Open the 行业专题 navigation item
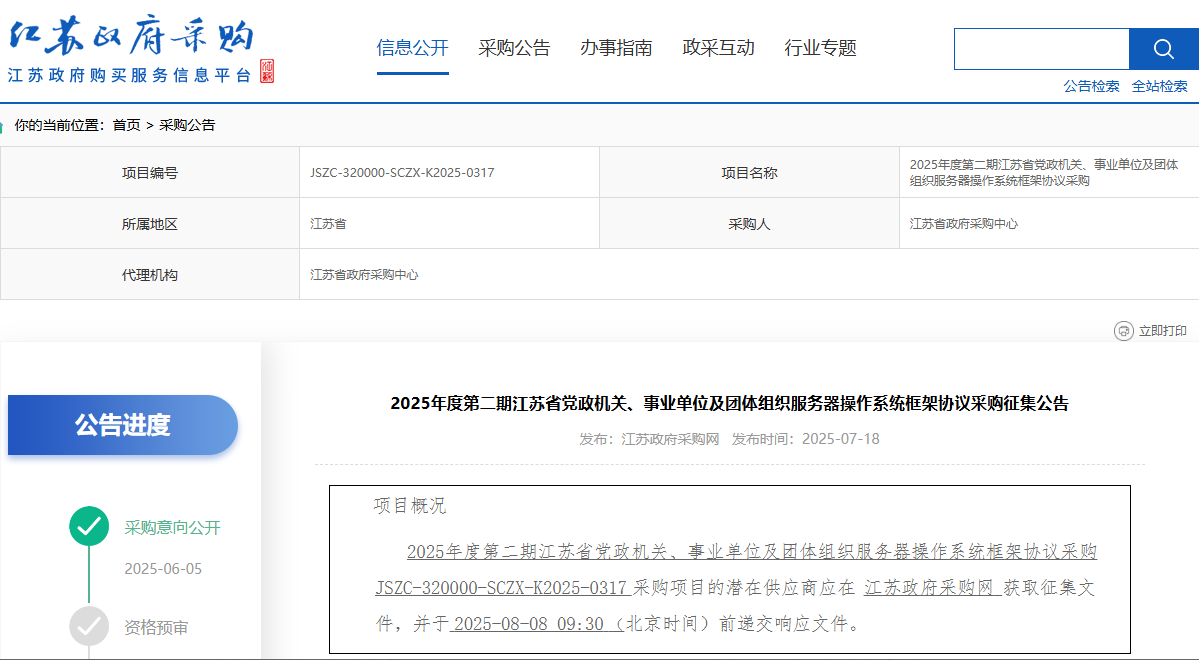The width and height of the screenshot is (1199, 660). [820, 48]
